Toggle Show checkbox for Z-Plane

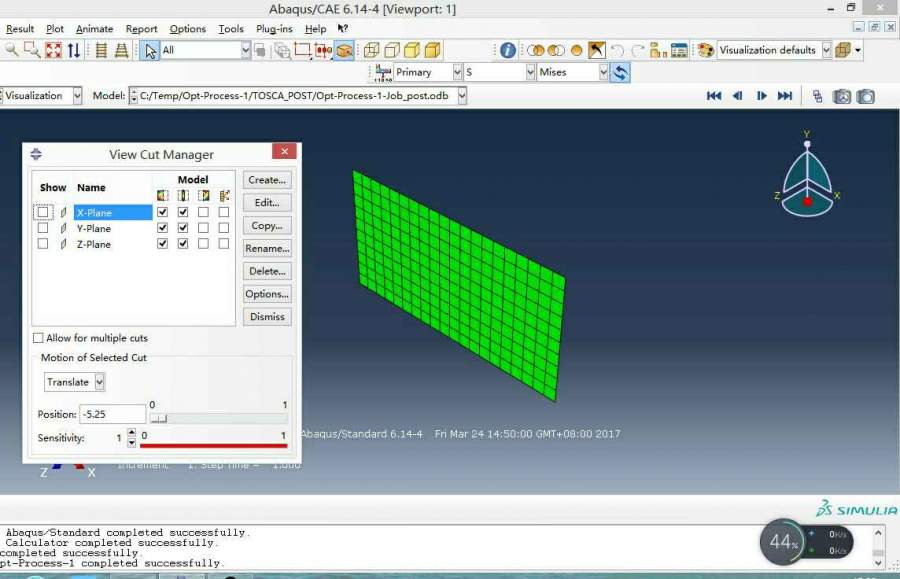pyautogui.click(x=42, y=243)
